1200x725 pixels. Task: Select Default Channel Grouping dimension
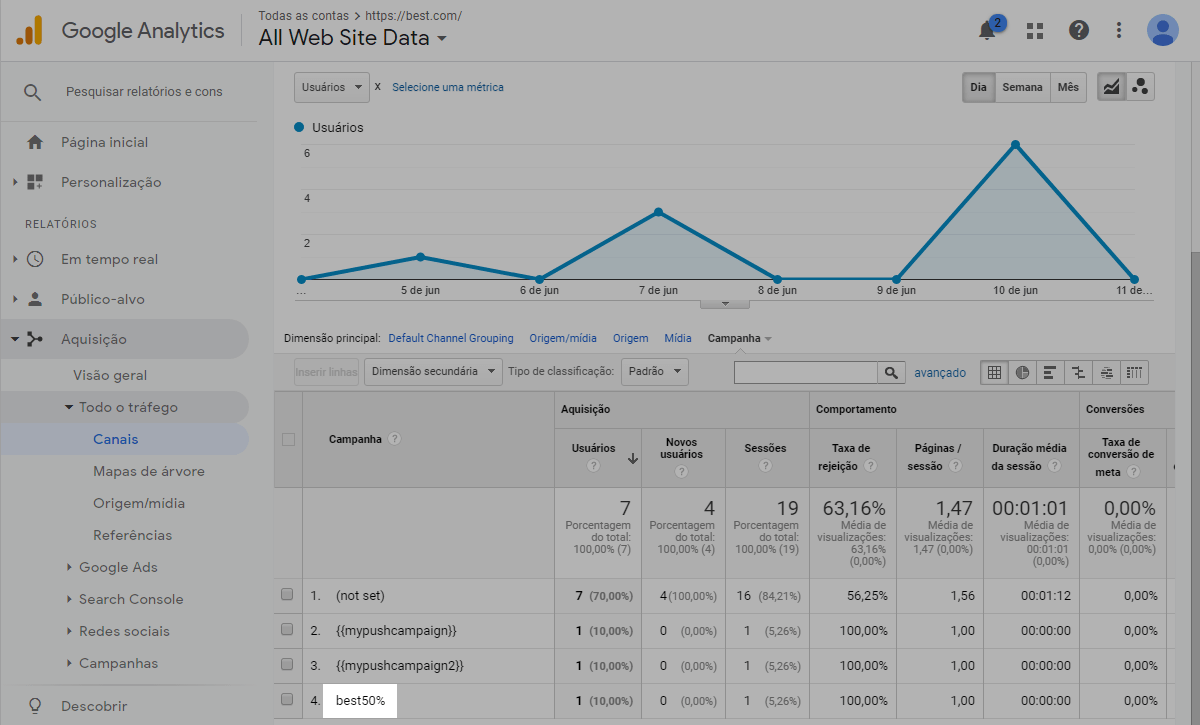pos(451,338)
